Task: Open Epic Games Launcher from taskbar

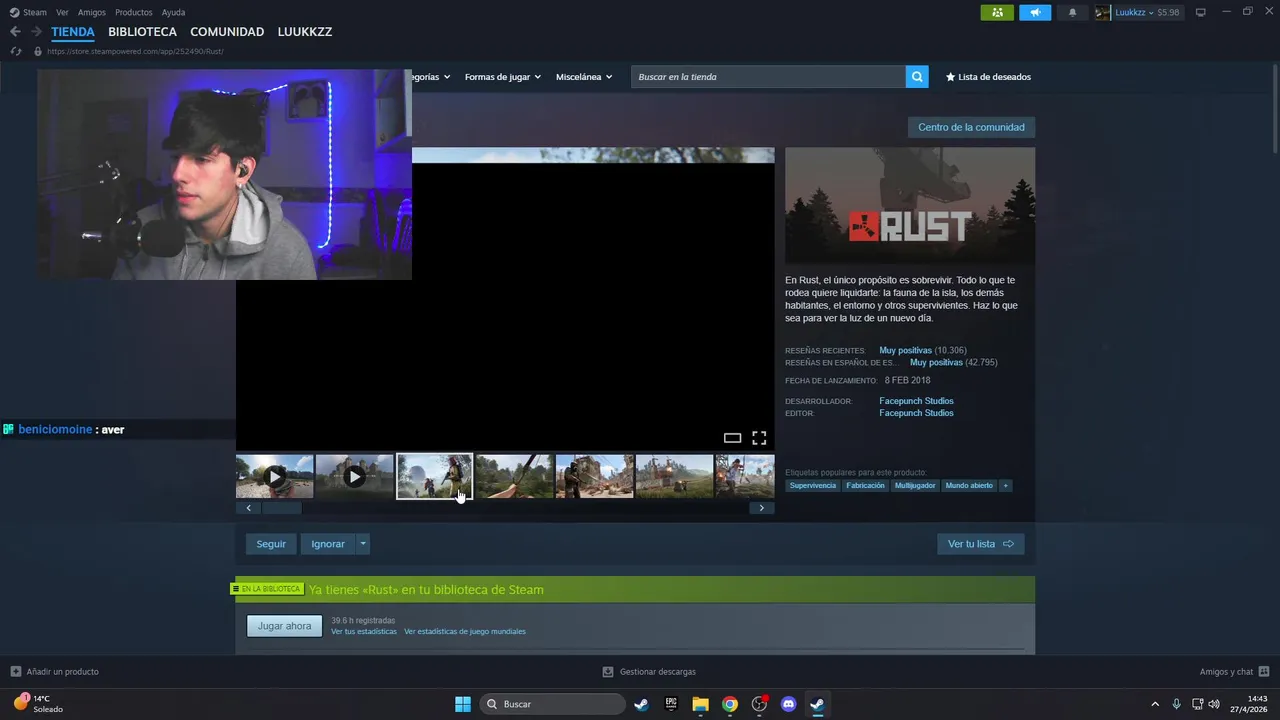Action: (x=671, y=704)
